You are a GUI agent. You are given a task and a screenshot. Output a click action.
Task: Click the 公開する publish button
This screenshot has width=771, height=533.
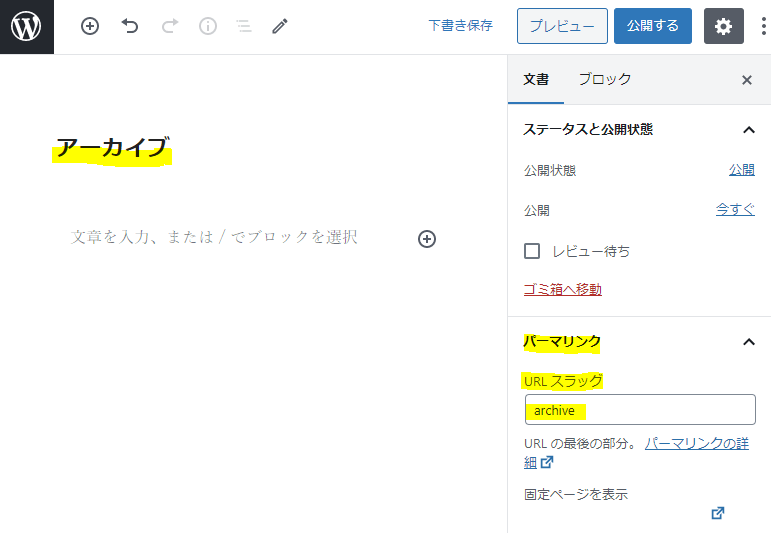click(652, 26)
